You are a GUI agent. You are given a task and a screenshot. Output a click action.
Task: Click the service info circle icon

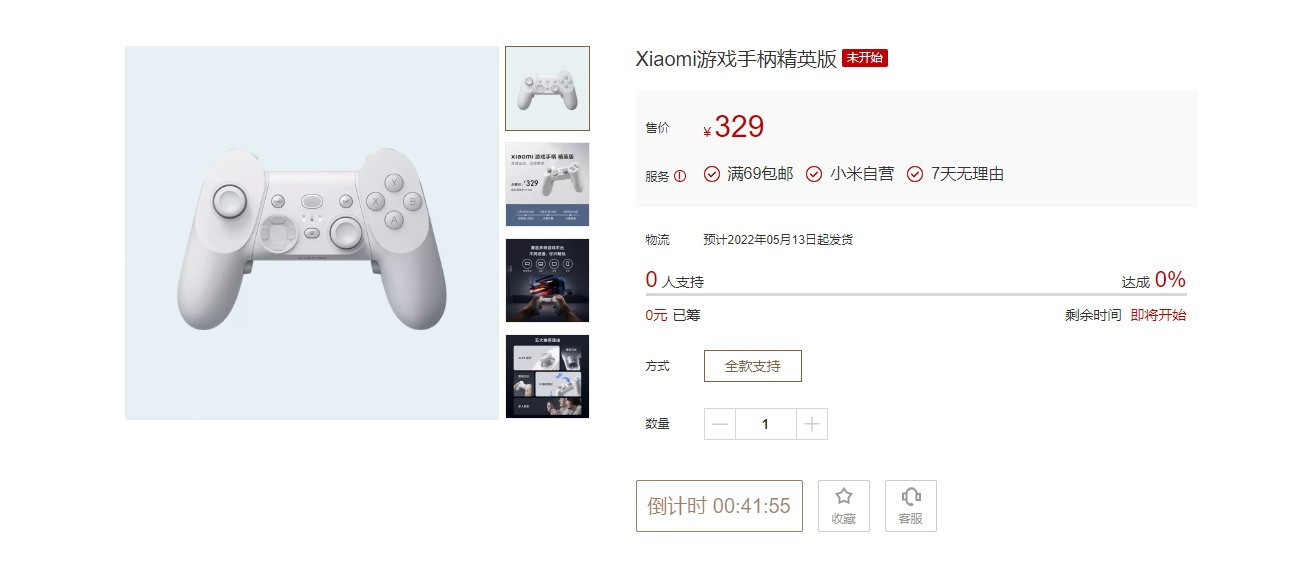(680, 176)
